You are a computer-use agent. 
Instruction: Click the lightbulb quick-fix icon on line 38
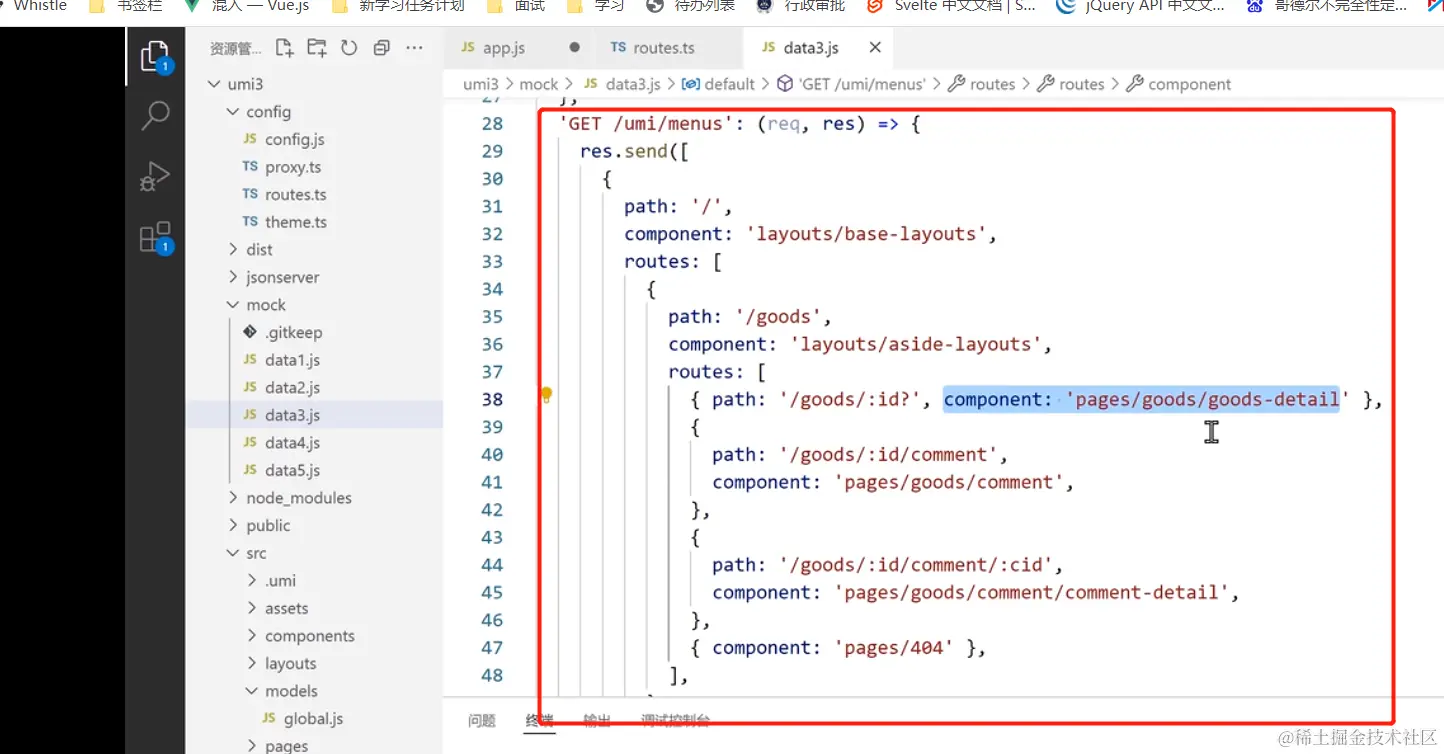546,396
